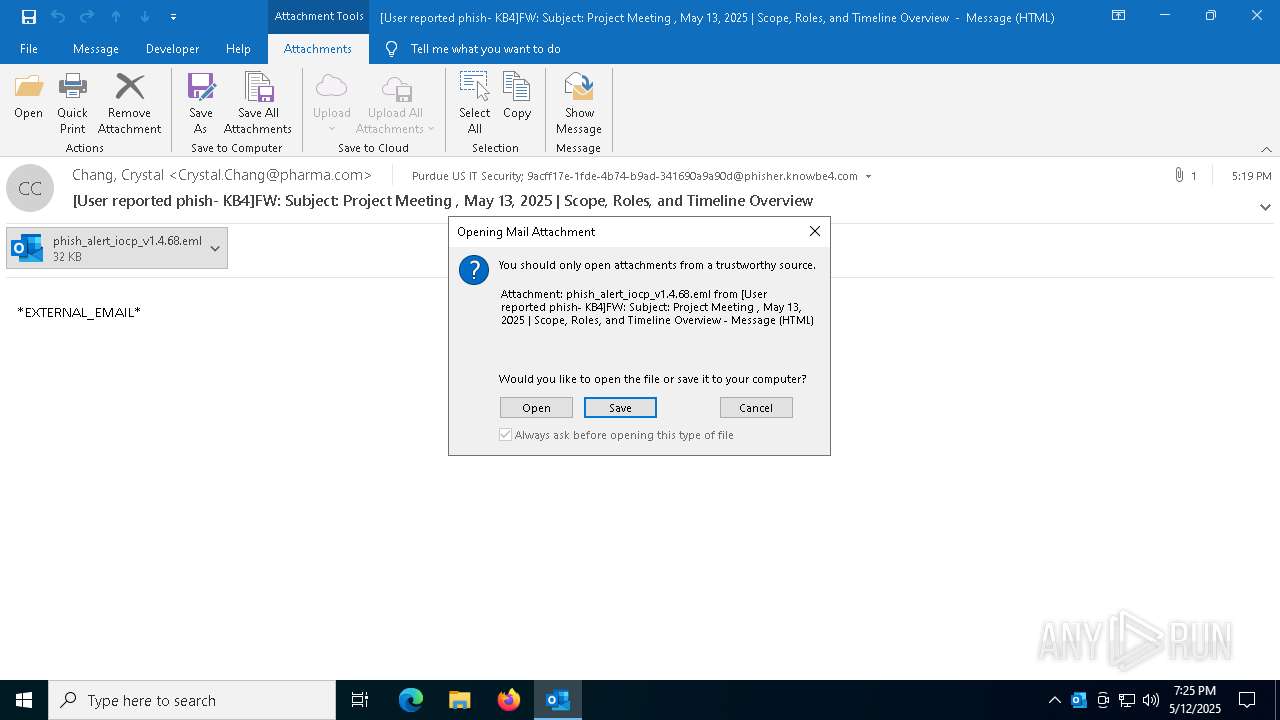Click the taskbar search box
1280x720 pixels.
coord(192,700)
